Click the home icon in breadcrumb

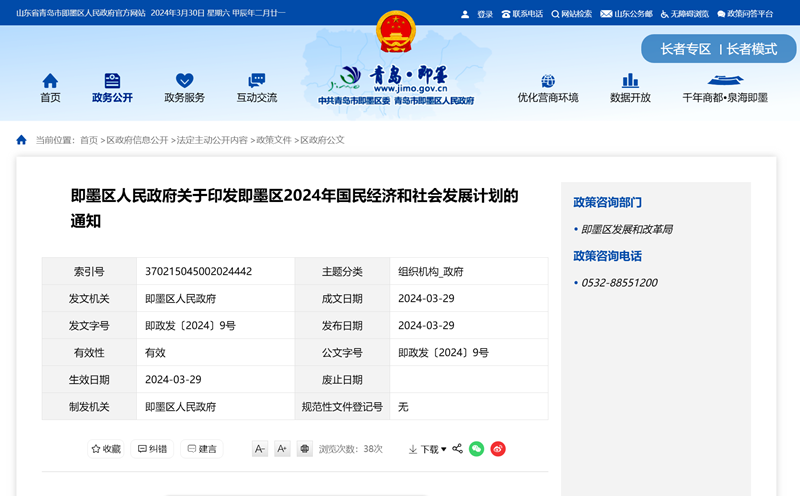pyautogui.click(x=21, y=140)
